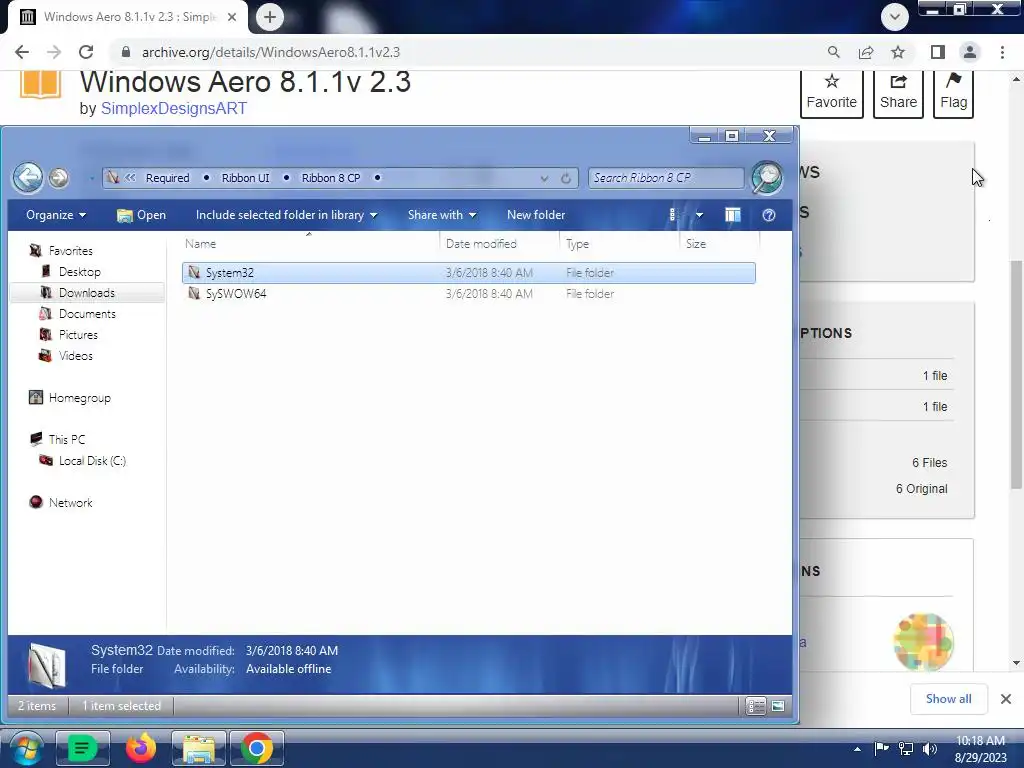The width and height of the screenshot is (1024, 768).
Task: Open the Explorer address history dropdown
Action: (544, 178)
